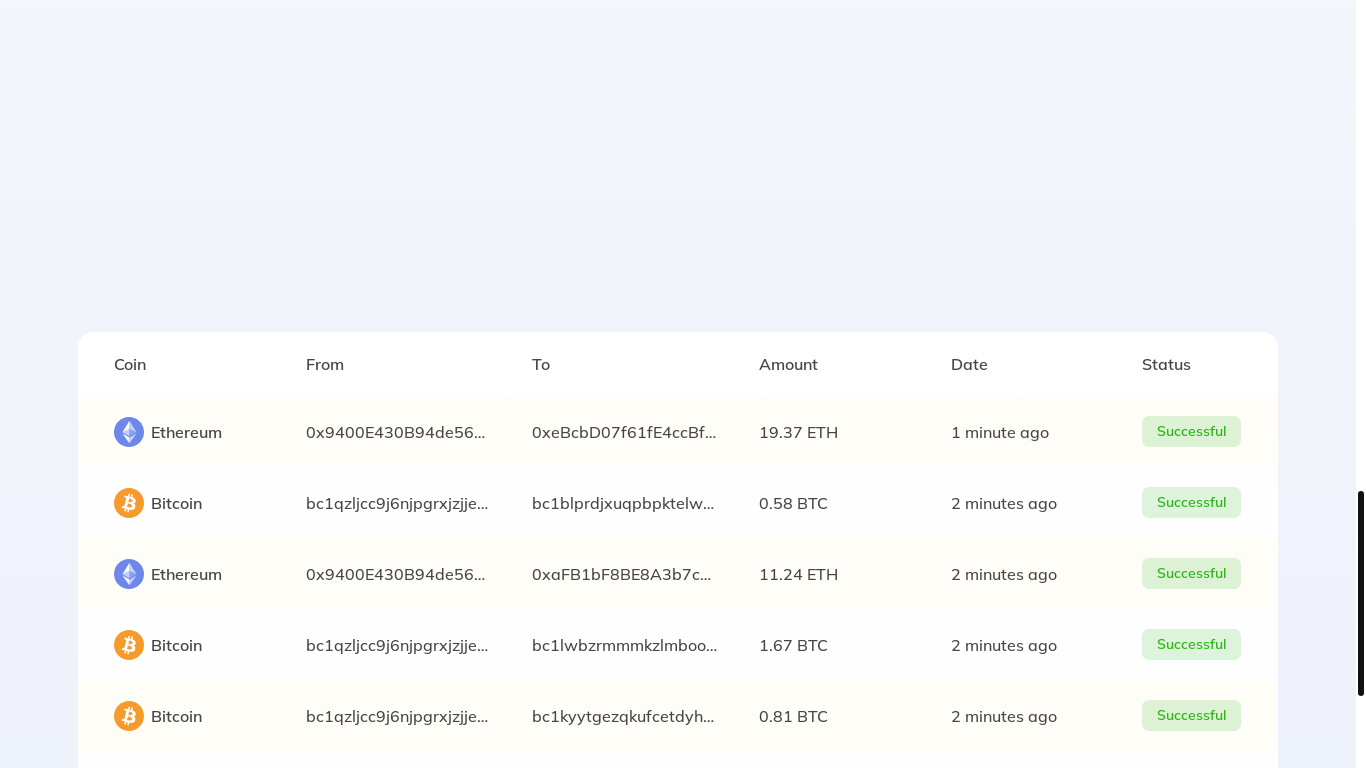
Task: Click the Status column header
Action: (1166, 365)
